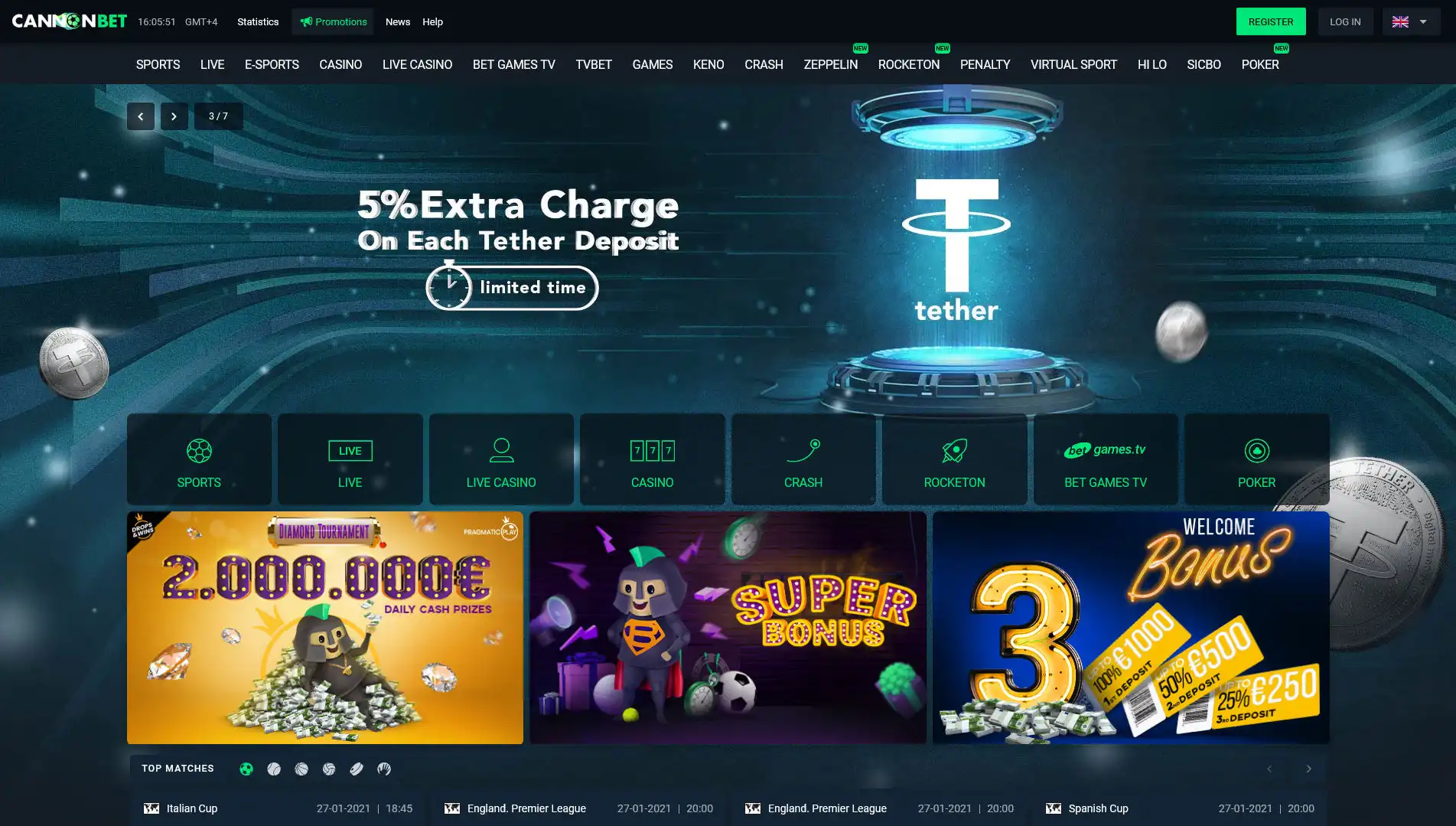Go to next banner slide
The image size is (1456, 826).
tap(174, 116)
